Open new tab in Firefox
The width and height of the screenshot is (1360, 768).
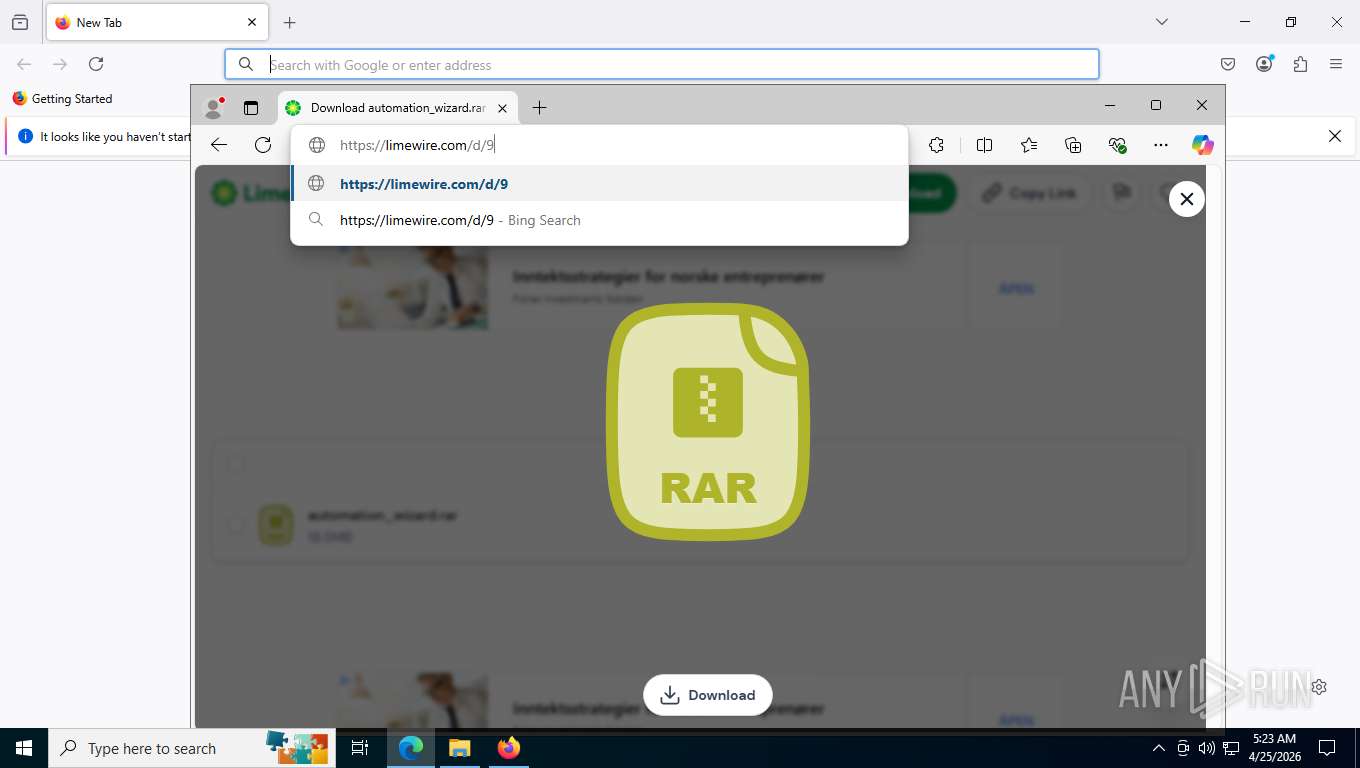[290, 22]
